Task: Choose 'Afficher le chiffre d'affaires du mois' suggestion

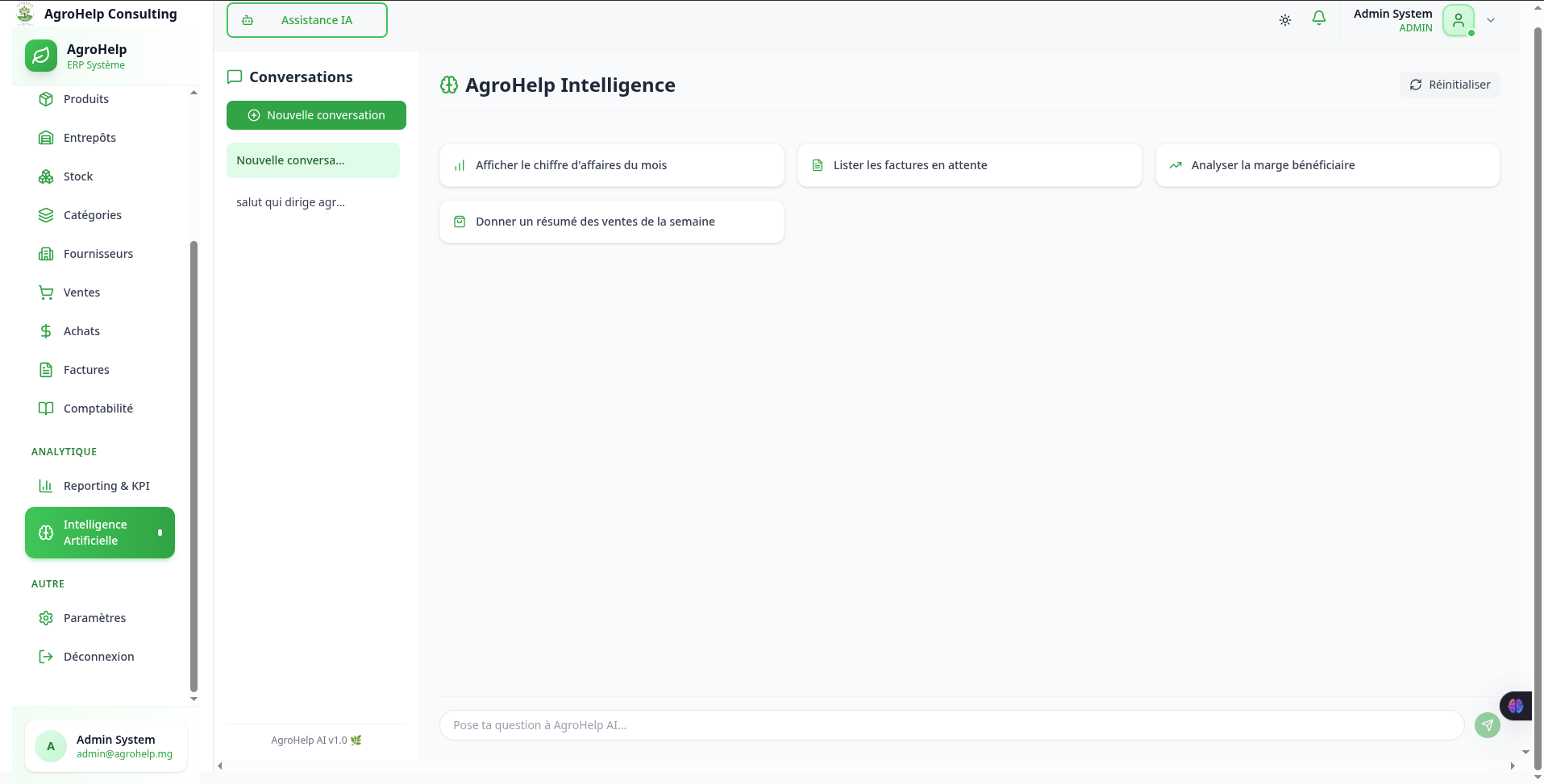Action: point(611,165)
